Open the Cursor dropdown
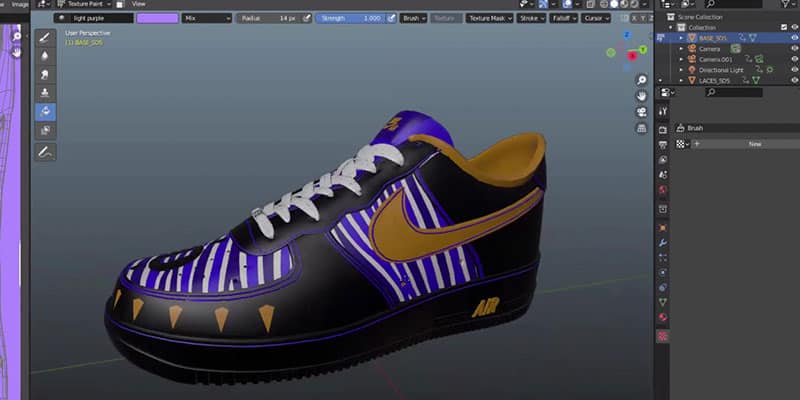This screenshot has height=400, width=800. coord(596,18)
